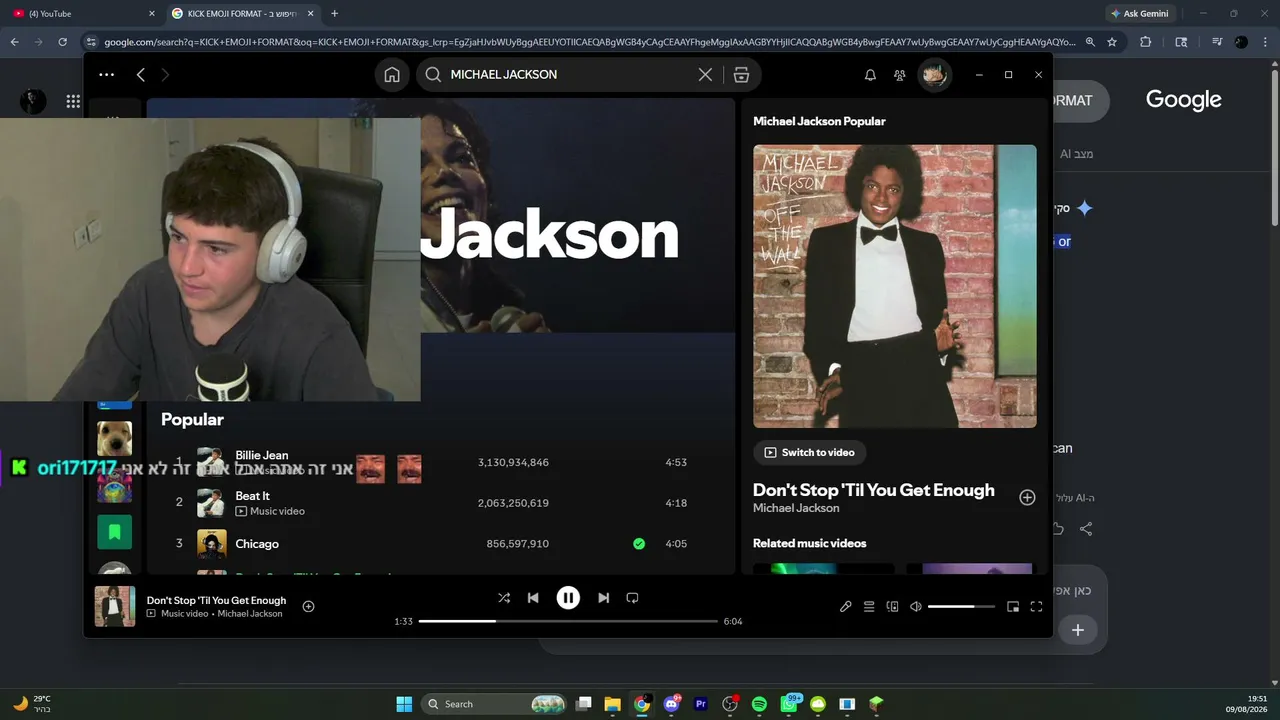Open a new Chrome tab
1280x720 pixels.
coord(334,14)
